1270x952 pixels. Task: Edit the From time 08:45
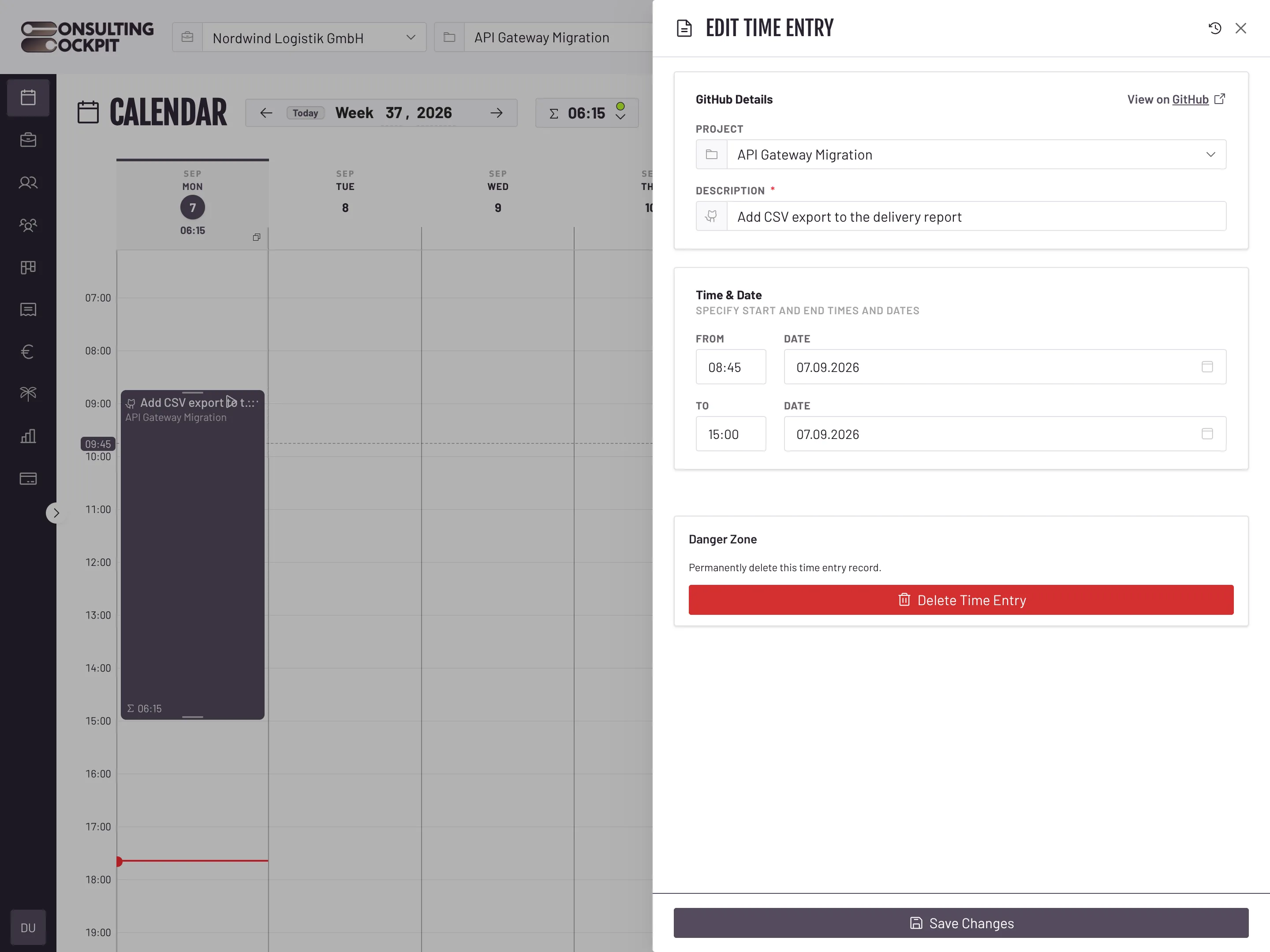point(730,367)
